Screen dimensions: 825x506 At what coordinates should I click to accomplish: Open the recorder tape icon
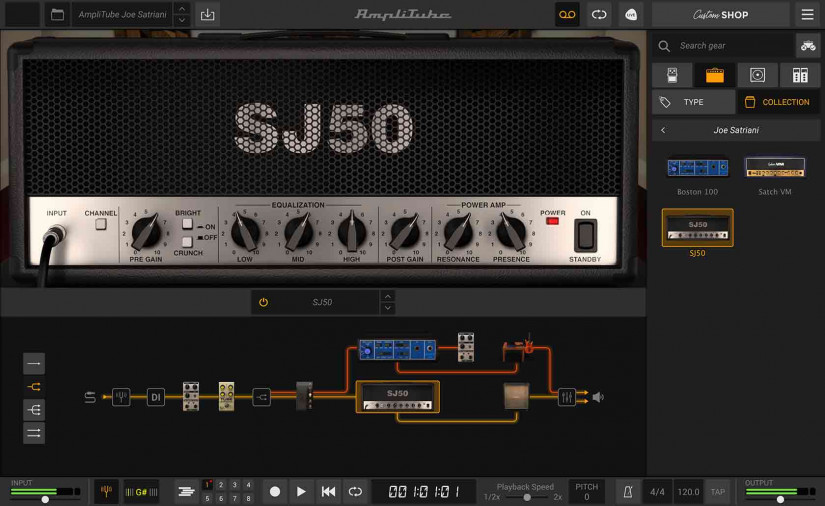pos(567,15)
